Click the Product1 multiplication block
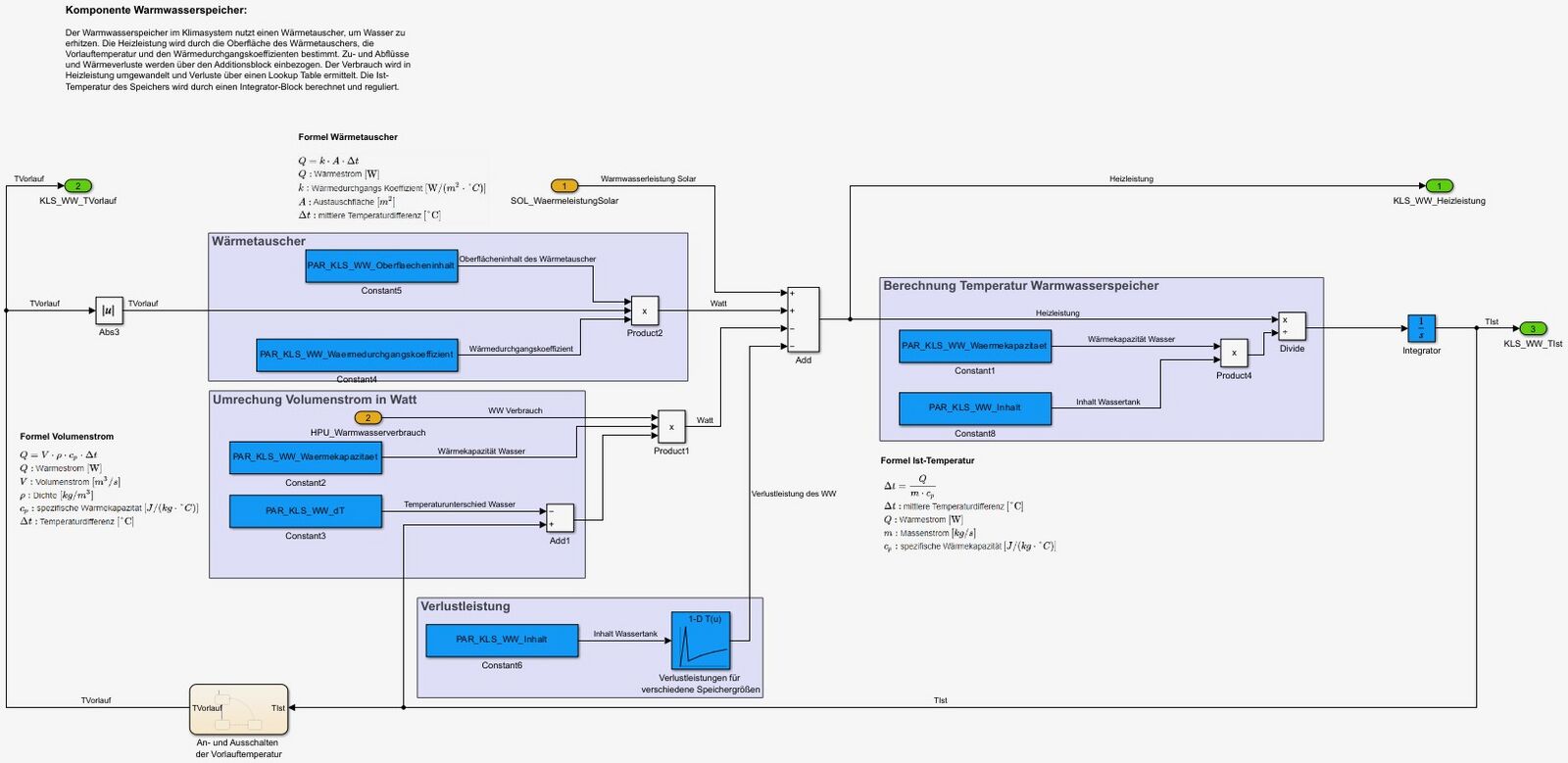1568x763 pixels. [x=671, y=426]
